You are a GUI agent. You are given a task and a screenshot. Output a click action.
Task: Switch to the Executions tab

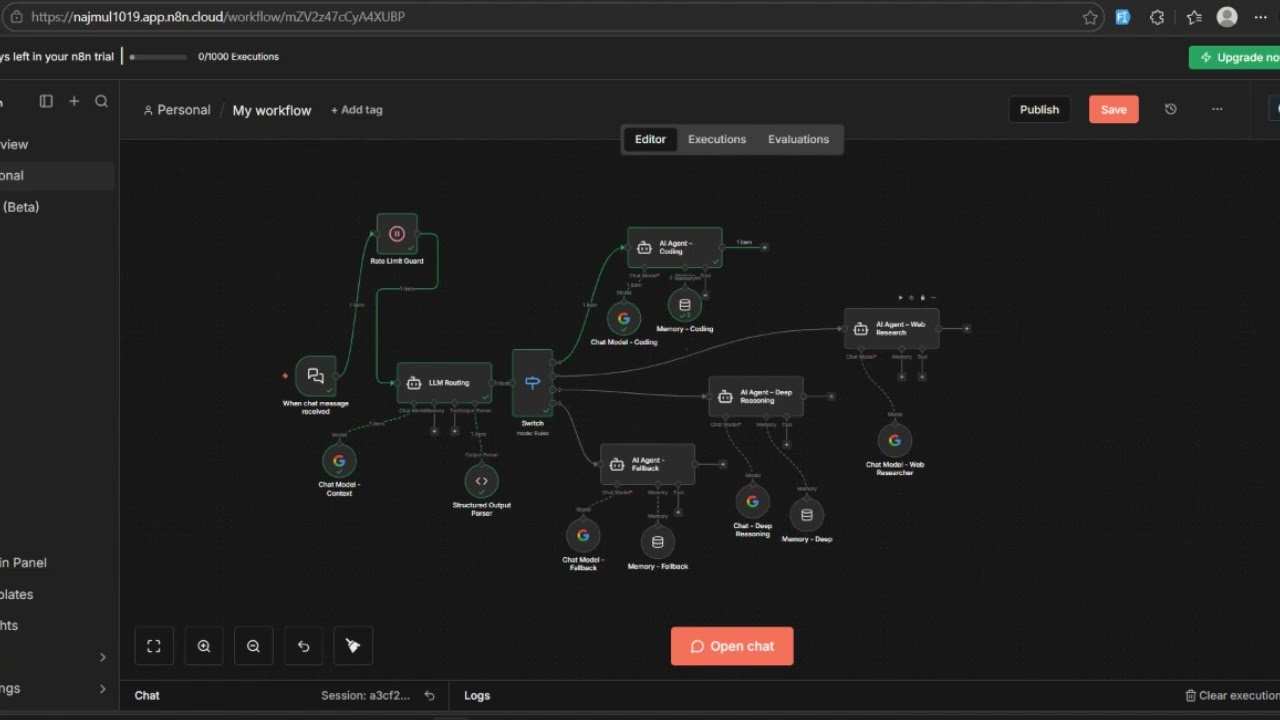coord(717,139)
